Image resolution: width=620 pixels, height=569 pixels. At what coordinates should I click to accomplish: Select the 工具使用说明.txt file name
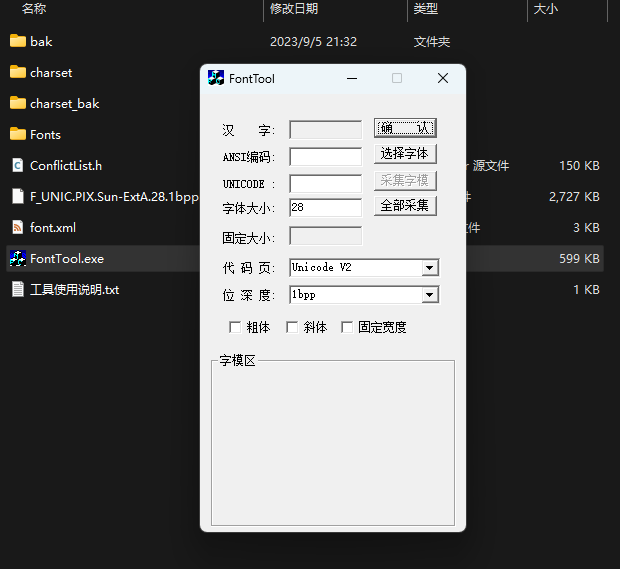[x=74, y=289]
